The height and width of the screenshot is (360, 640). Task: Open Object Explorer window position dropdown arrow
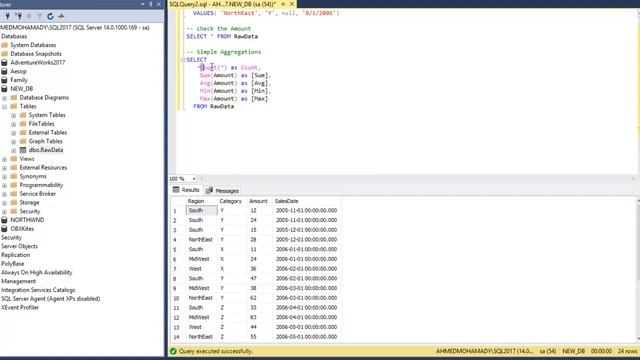click(x=143, y=4)
